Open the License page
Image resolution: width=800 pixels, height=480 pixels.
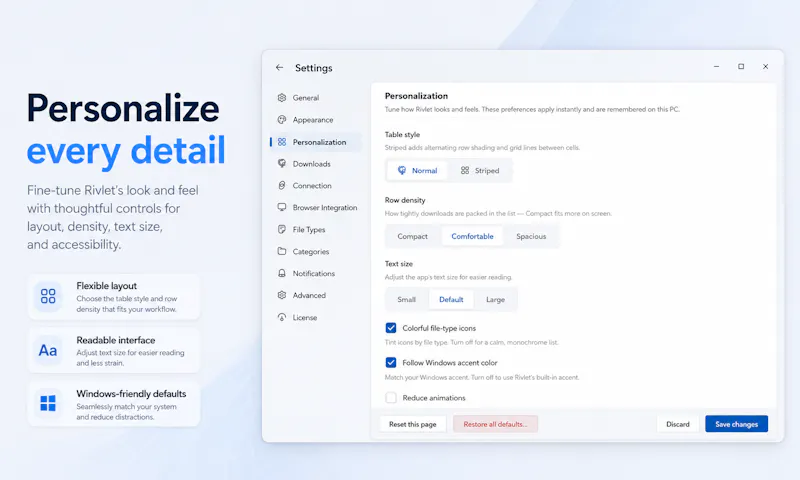click(315, 317)
